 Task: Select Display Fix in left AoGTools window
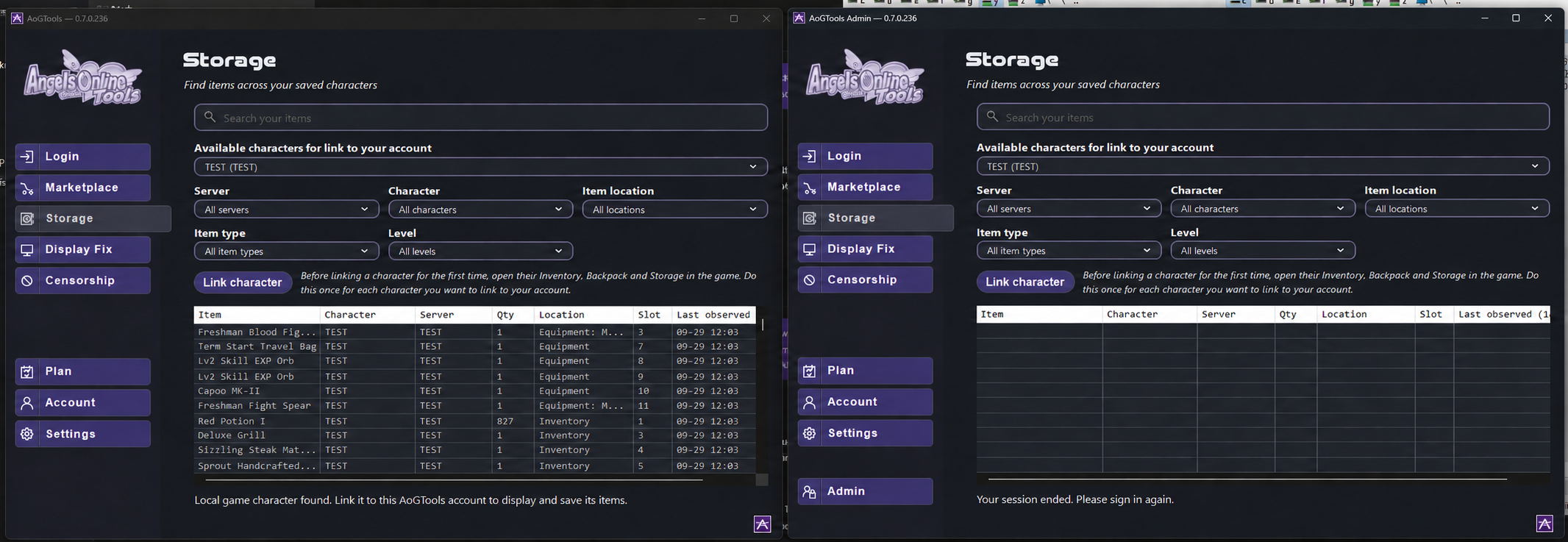(83, 249)
